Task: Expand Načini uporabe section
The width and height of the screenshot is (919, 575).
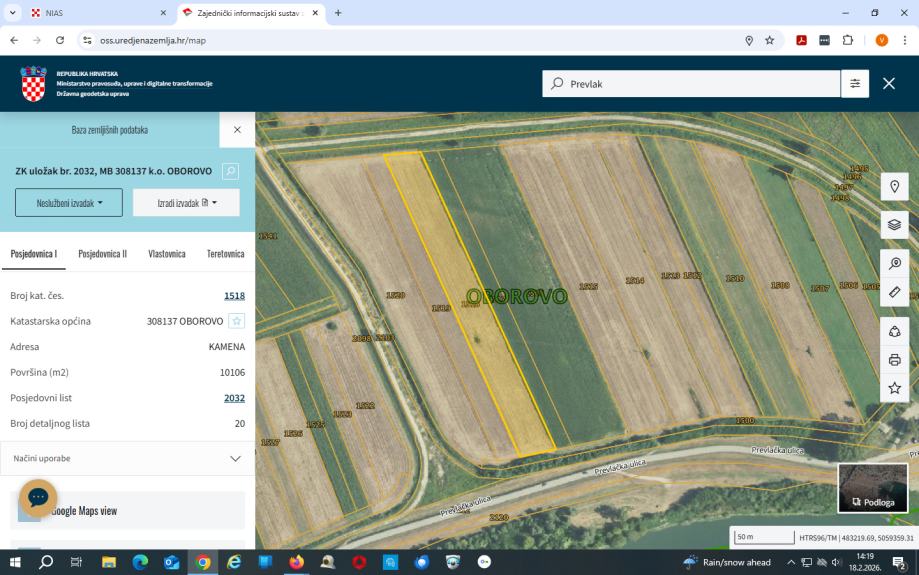Action: coord(127,458)
